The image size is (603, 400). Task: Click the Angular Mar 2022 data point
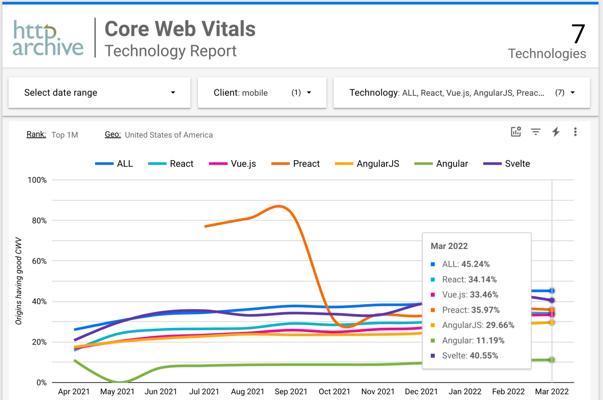(552, 360)
